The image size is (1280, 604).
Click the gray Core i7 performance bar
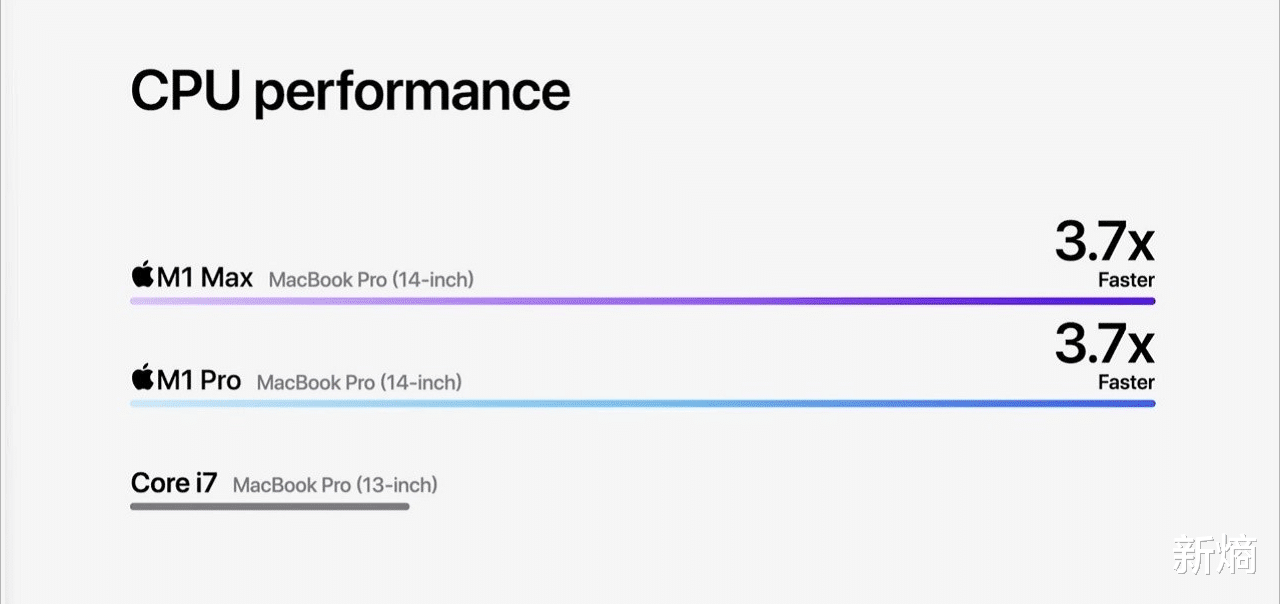tap(270, 507)
